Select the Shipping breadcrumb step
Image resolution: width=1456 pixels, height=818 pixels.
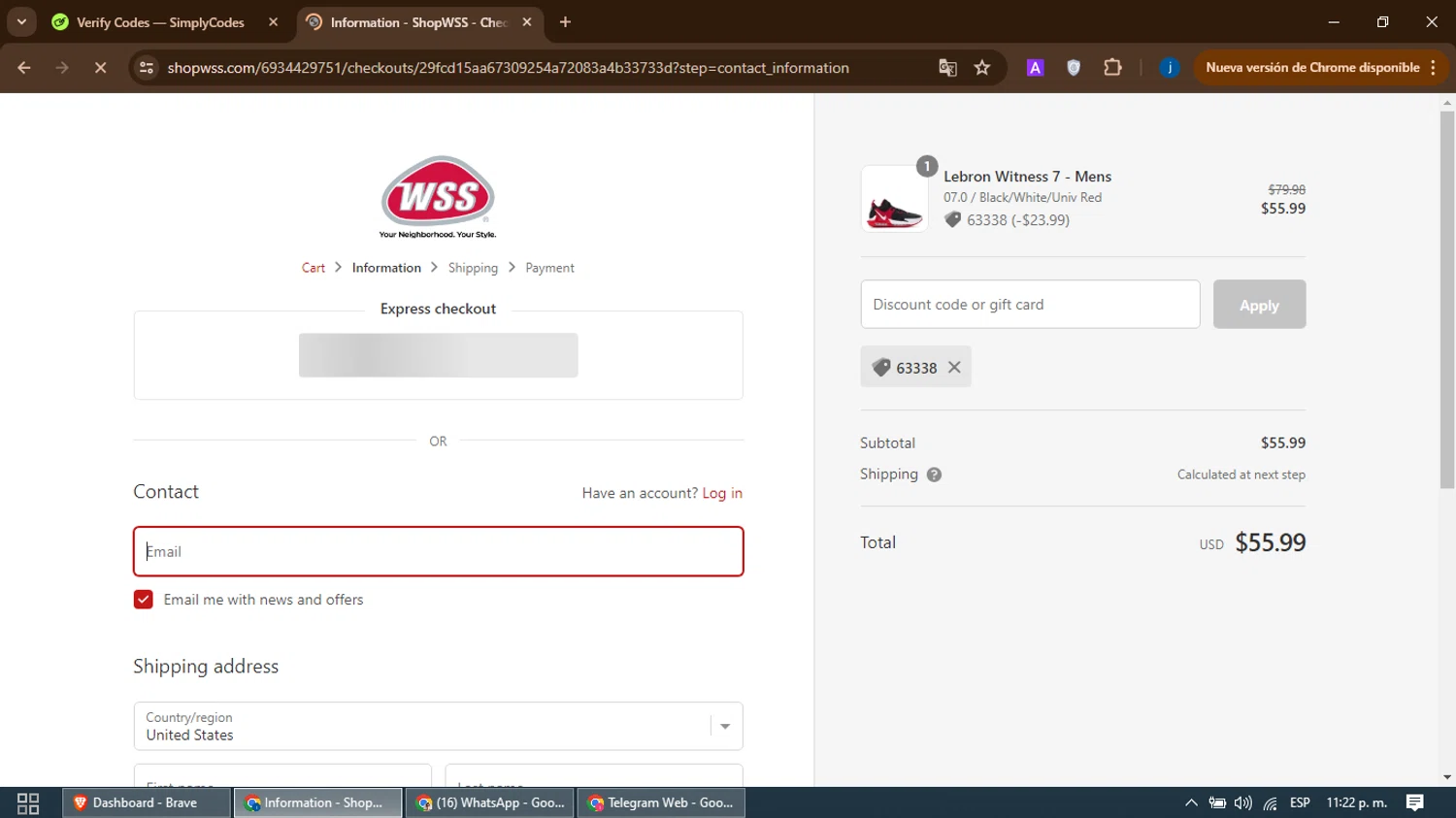click(473, 268)
